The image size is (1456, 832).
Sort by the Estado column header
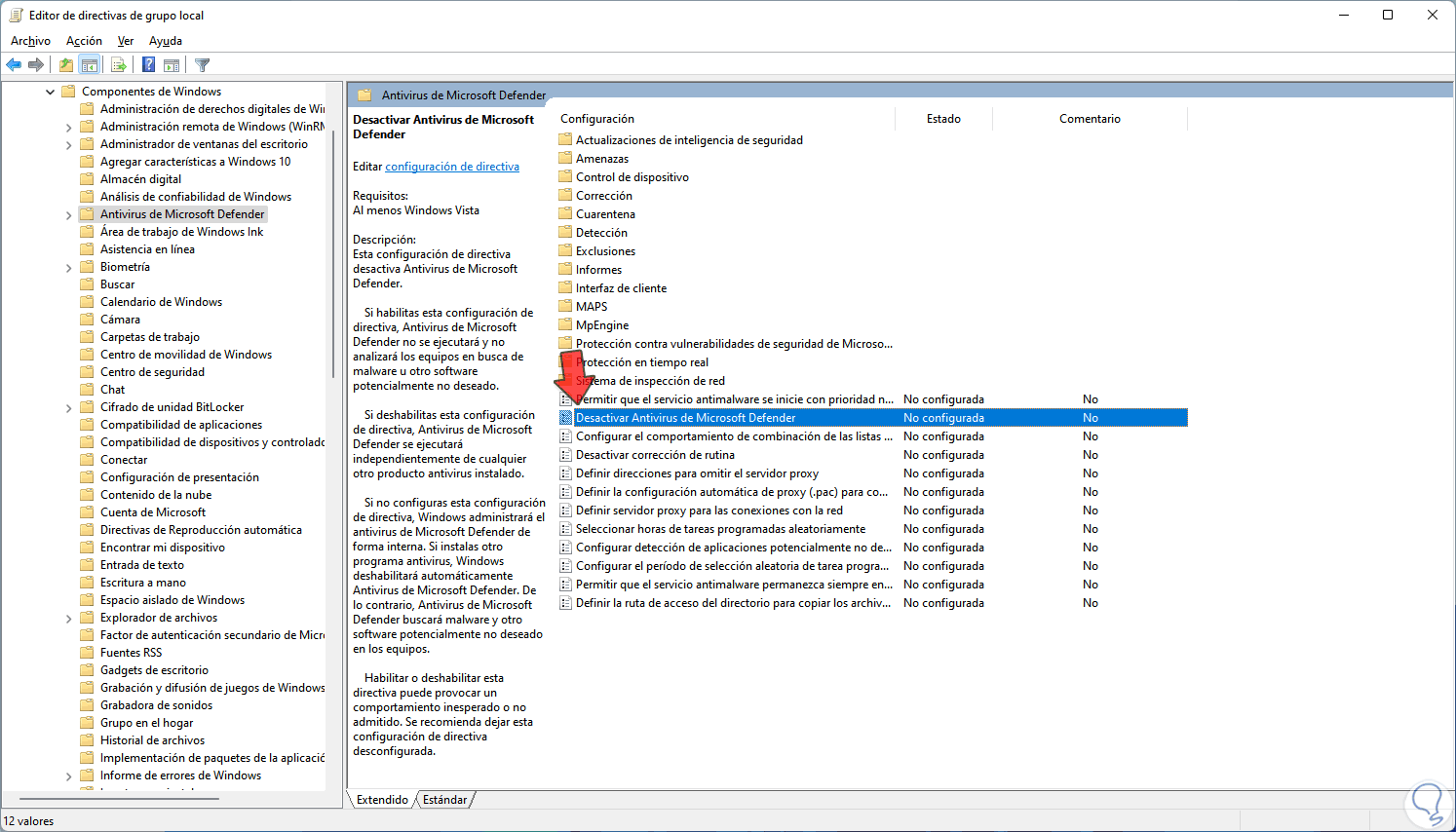[x=943, y=119]
